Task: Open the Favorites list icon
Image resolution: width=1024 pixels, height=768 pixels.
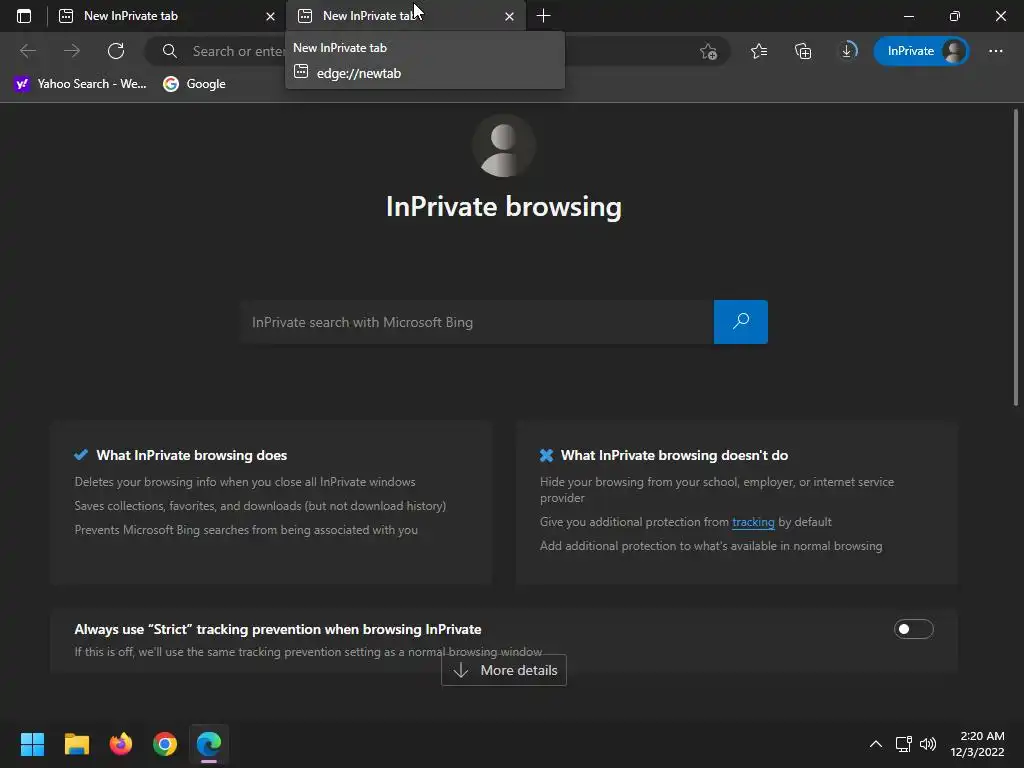Action: tap(759, 51)
